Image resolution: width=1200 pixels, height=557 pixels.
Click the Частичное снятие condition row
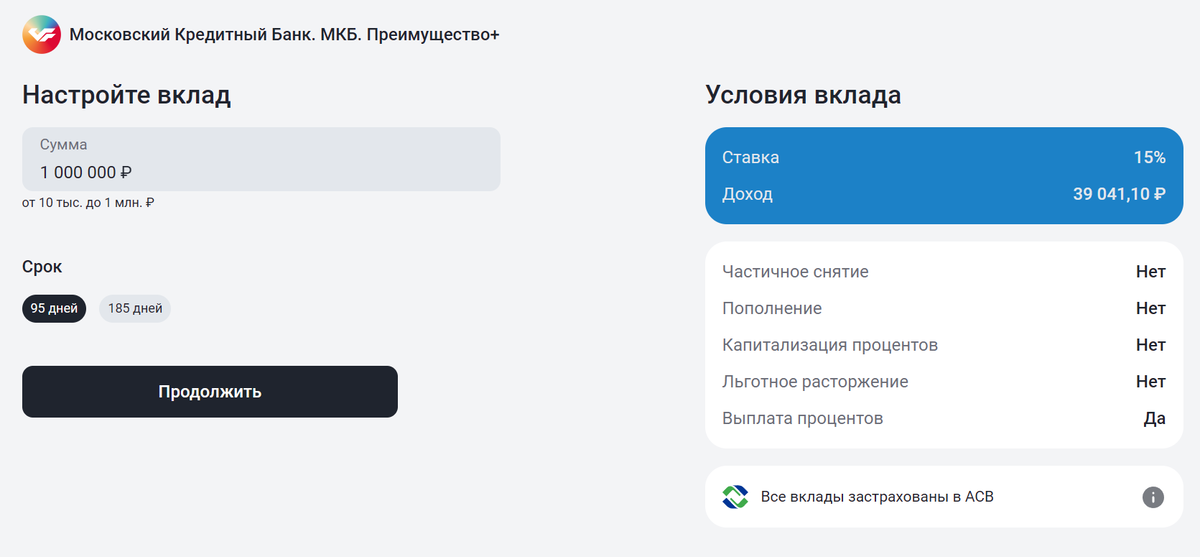click(x=943, y=271)
